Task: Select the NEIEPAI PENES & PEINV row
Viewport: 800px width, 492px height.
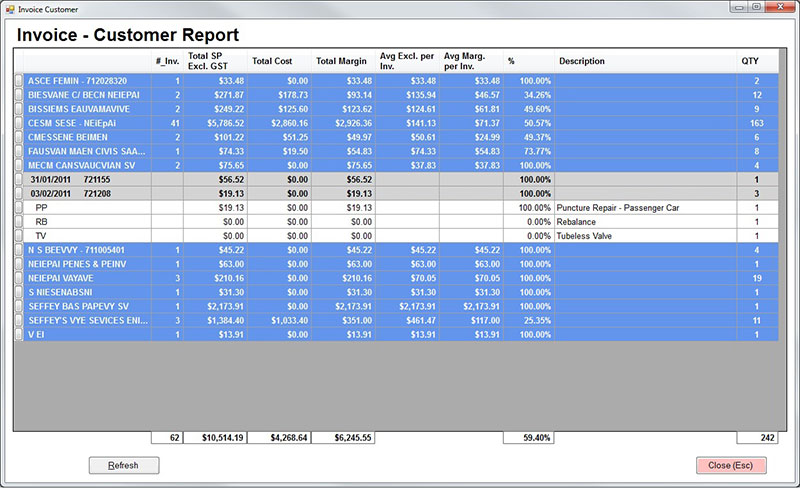Action: (396, 264)
